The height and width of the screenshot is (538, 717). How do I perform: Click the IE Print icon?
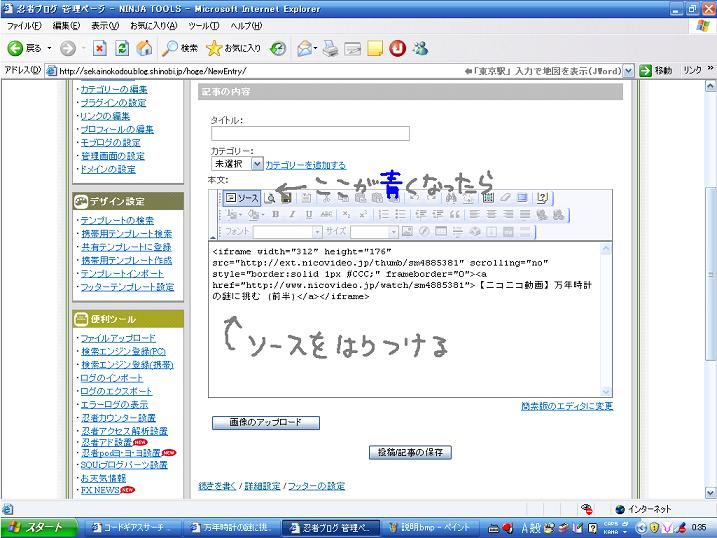(331, 48)
